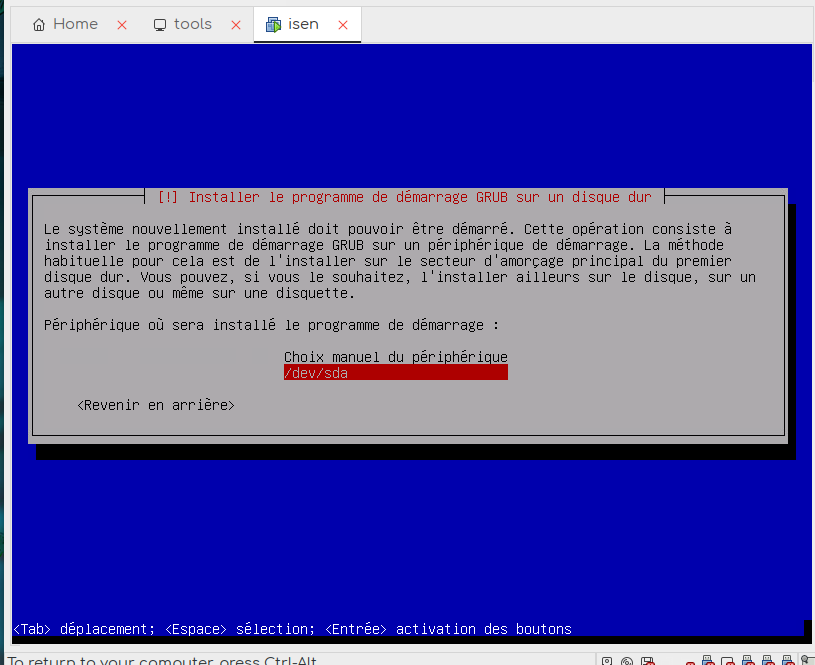Click the CD/DVD device icon in status bar
This screenshot has height=665, width=815.
627,661
